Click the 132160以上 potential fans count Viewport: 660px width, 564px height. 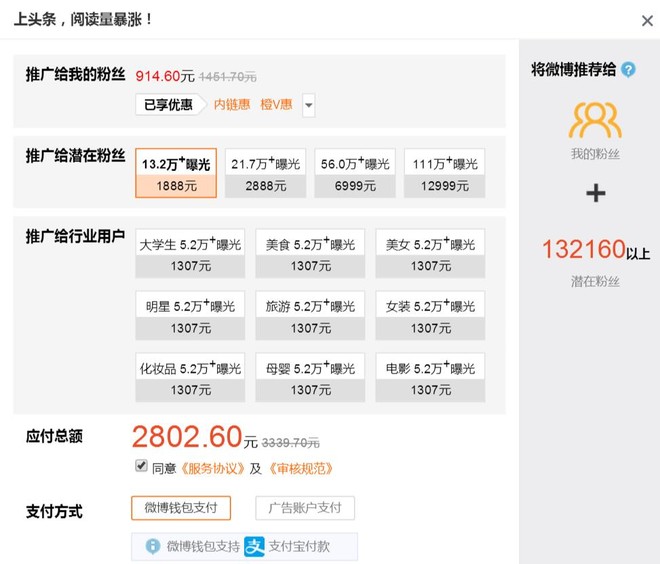(x=596, y=249)
